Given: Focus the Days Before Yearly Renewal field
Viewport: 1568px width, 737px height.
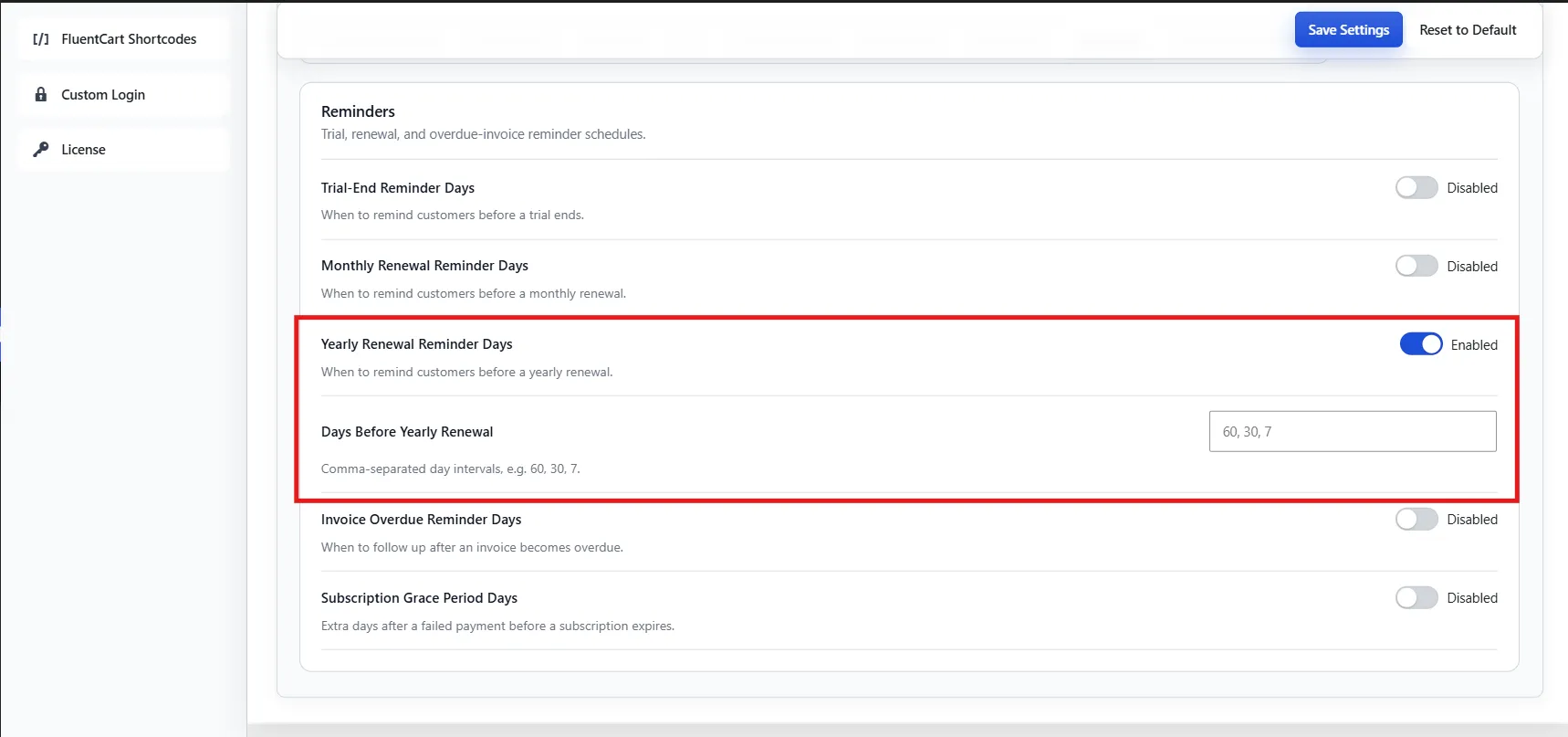Looking at the screenshot, I should pyautogui.click(x=1353, y=431).
